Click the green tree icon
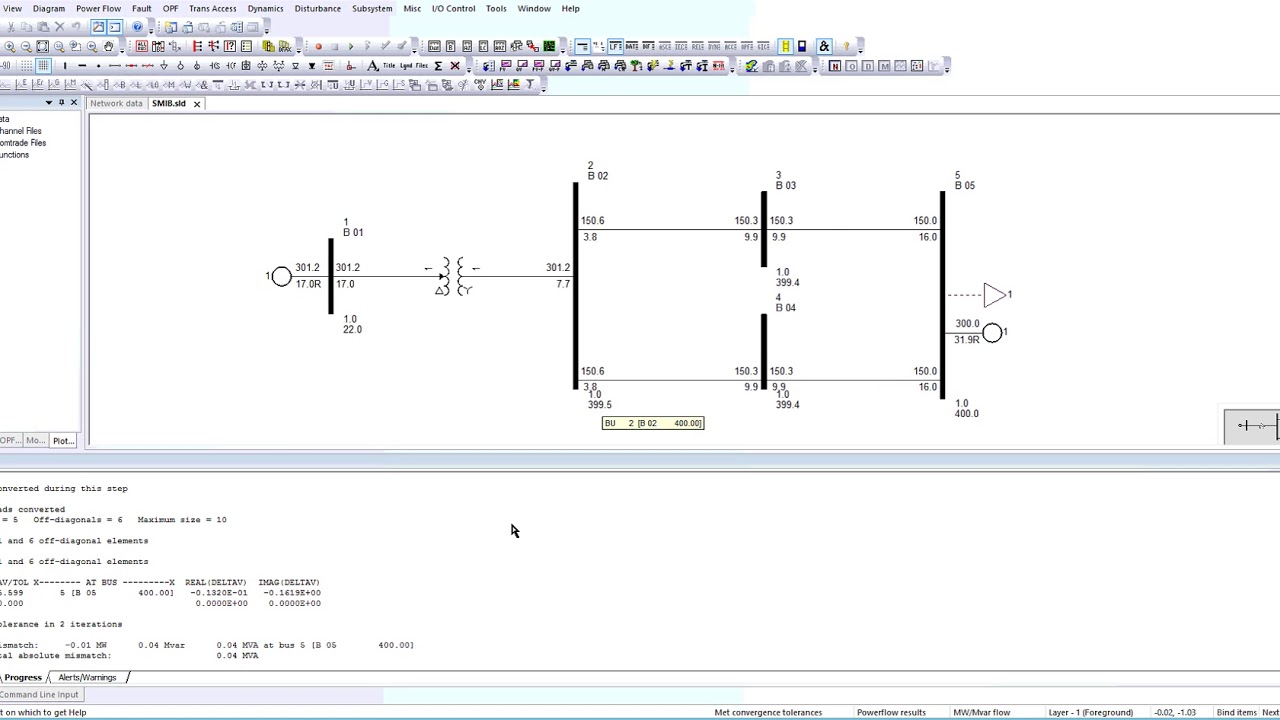This screenshot has width=1280, height=720. [636, 66]
